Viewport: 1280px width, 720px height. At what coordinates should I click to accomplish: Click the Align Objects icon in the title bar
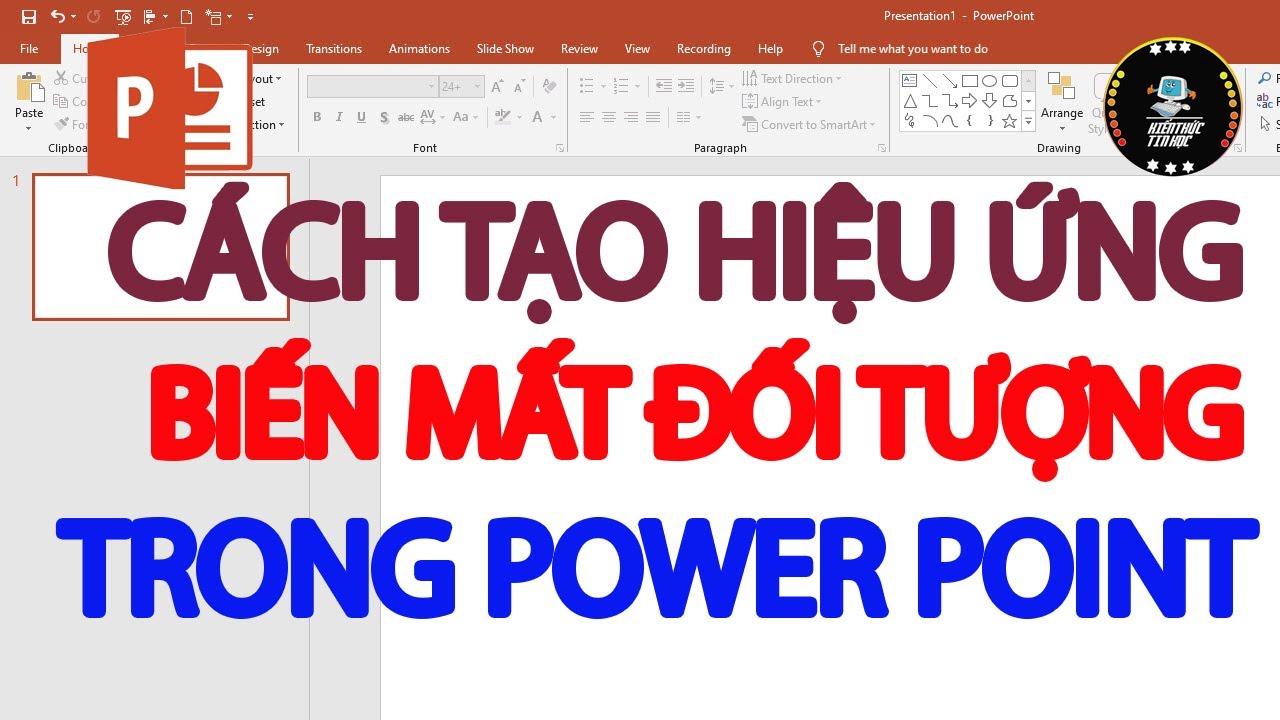click(x=149, y=16)
